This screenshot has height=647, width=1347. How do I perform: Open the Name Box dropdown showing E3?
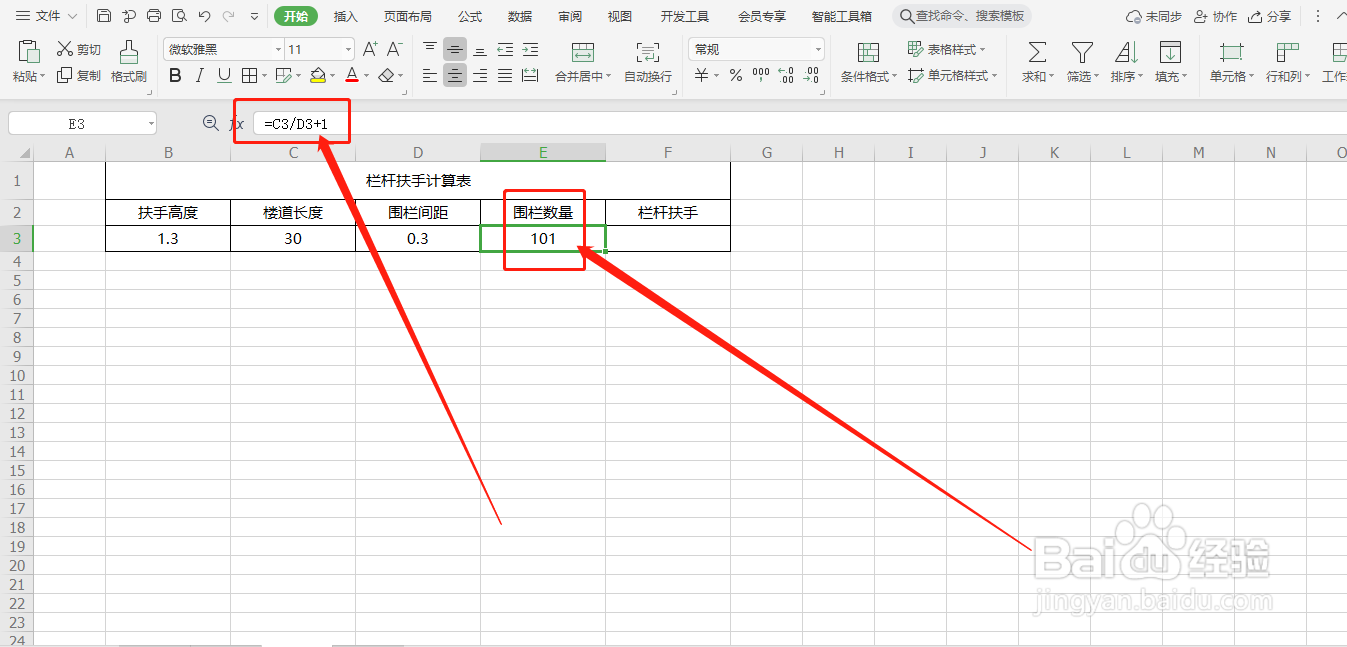click(x=151, y=123)
